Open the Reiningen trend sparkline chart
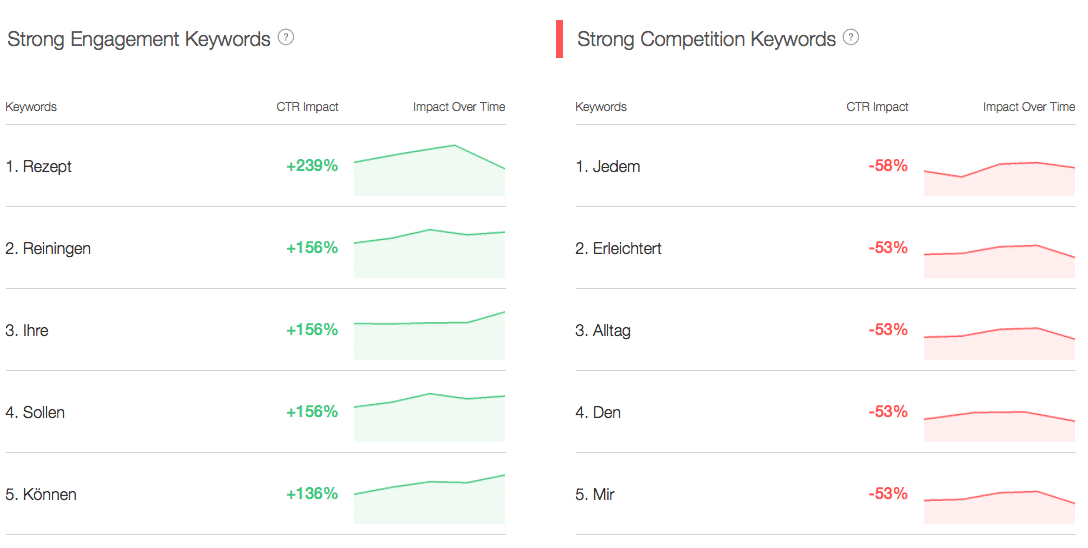The image size is (1088, 548). pyautogui.click(x=430, y=253)
